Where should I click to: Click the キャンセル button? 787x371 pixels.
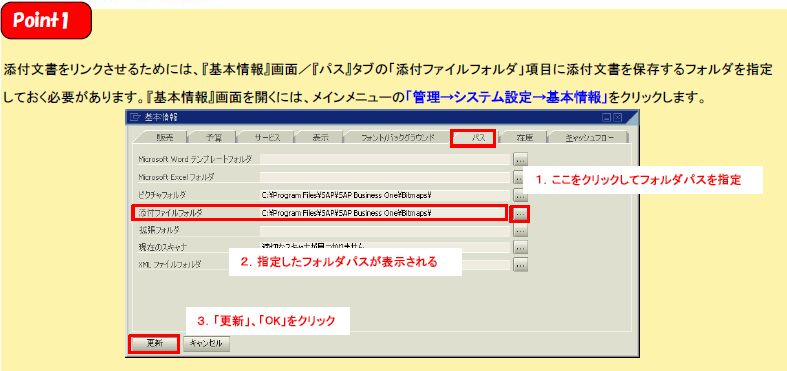tap(207, 344)
